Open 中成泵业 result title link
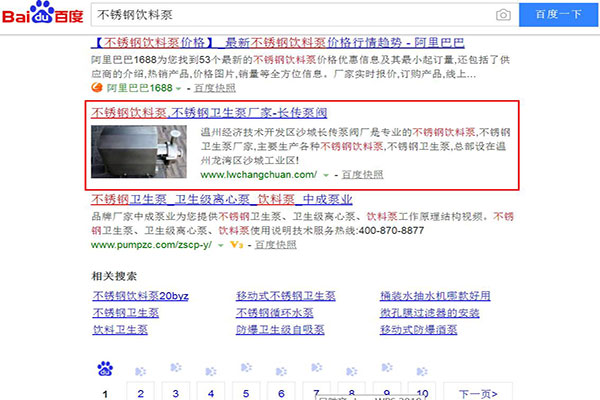The image size is (600, 400). [222, 199]
